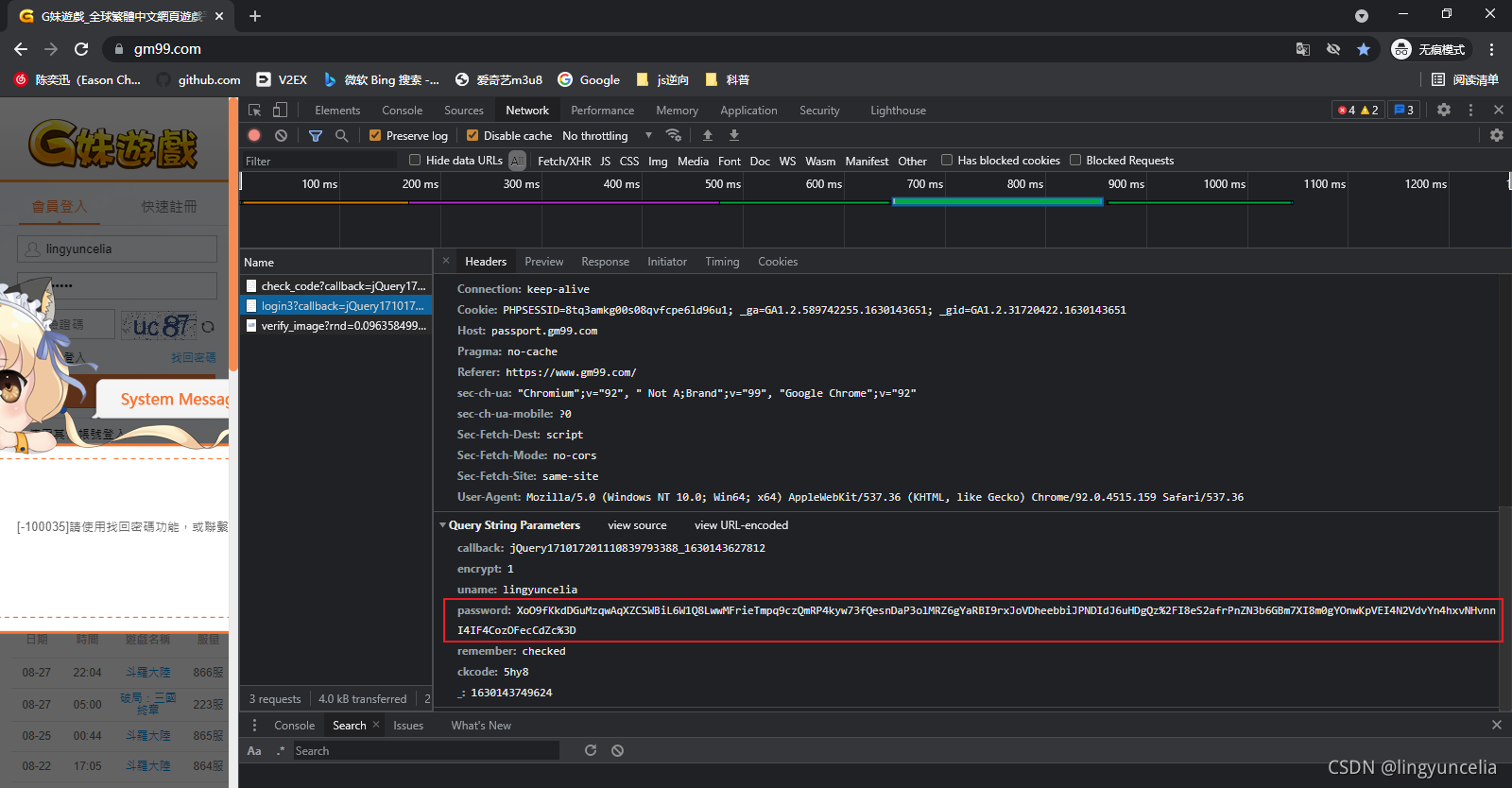Toggle Disable cache checkbox
This screenshot has width=1512, height=788.
point(472,136)
